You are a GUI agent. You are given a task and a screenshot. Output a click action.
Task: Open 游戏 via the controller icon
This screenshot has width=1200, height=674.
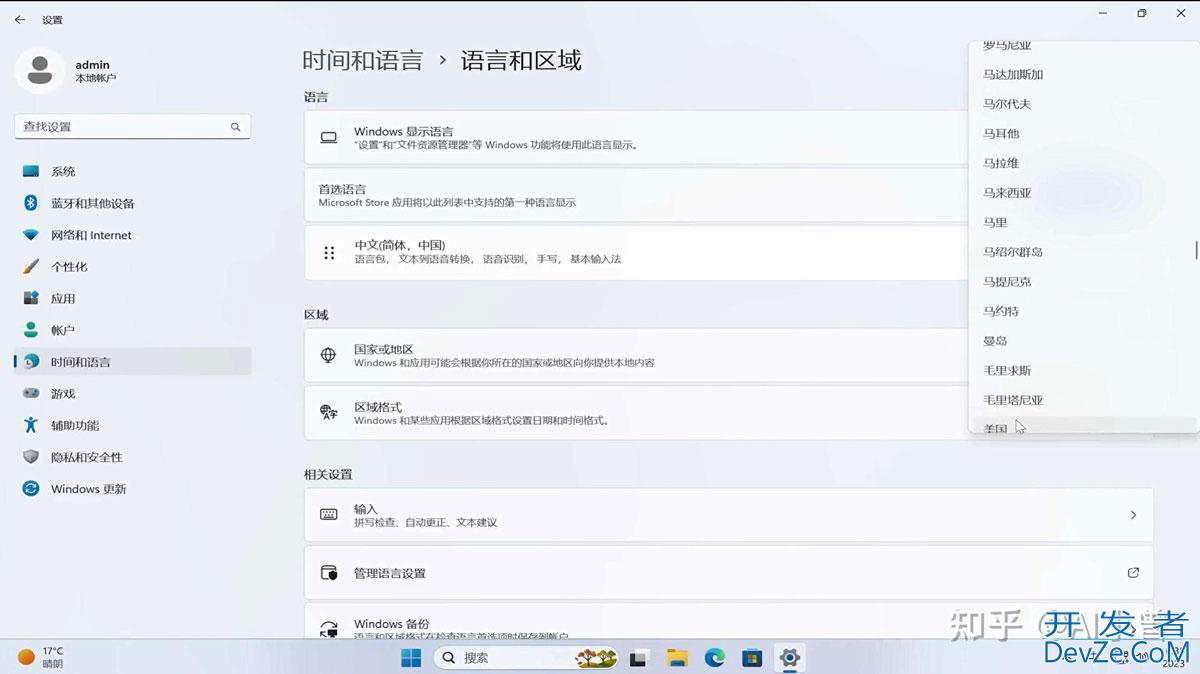pyautogui.click(x=31, y=394)
